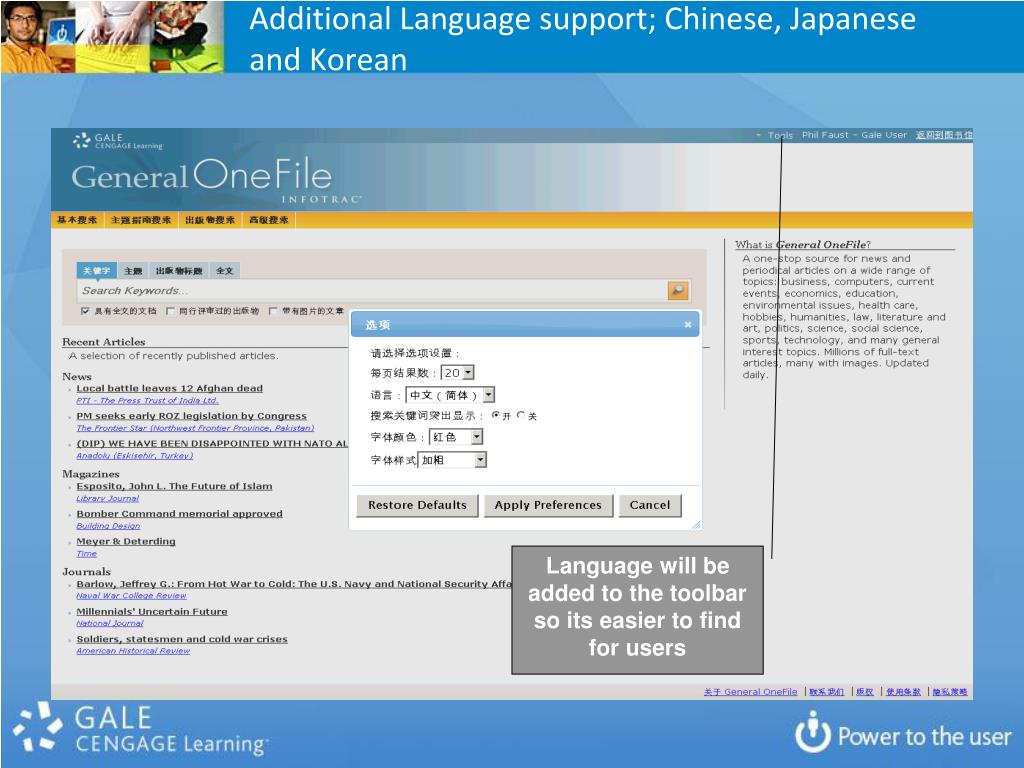Open the Tools menu in top toolbar
This screenshot has width=1024, height=768.
(780, 135)
